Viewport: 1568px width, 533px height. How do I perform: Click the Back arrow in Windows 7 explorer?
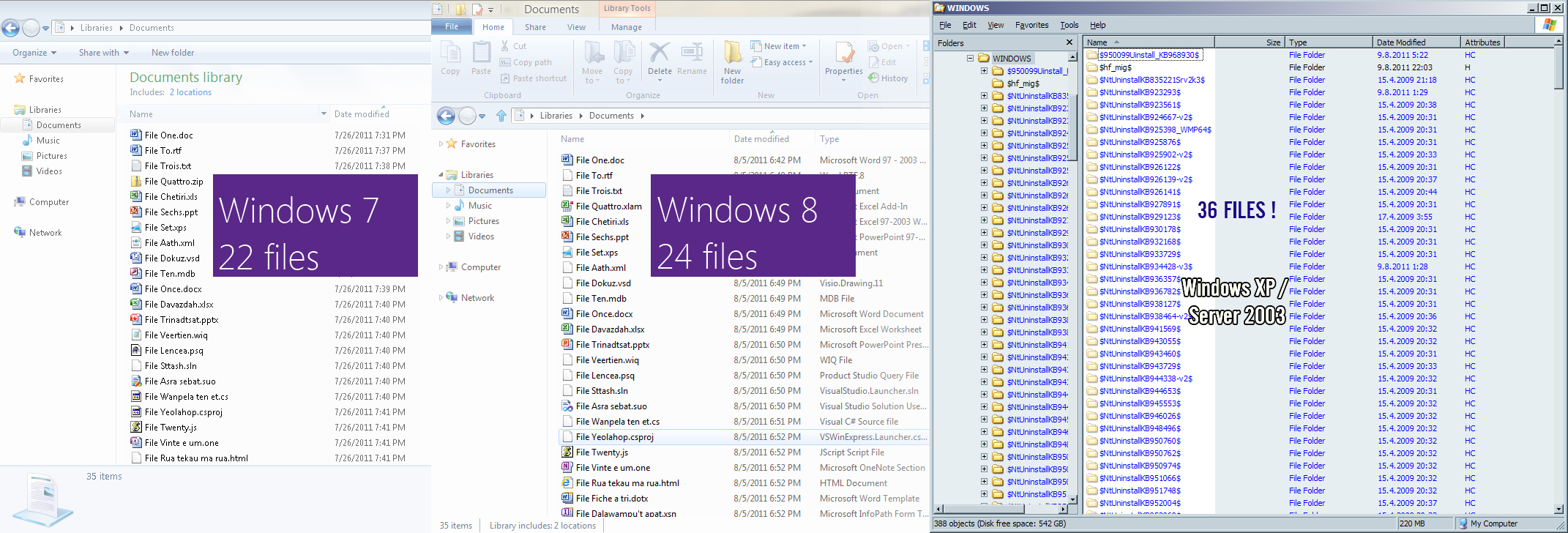[10, 29]
